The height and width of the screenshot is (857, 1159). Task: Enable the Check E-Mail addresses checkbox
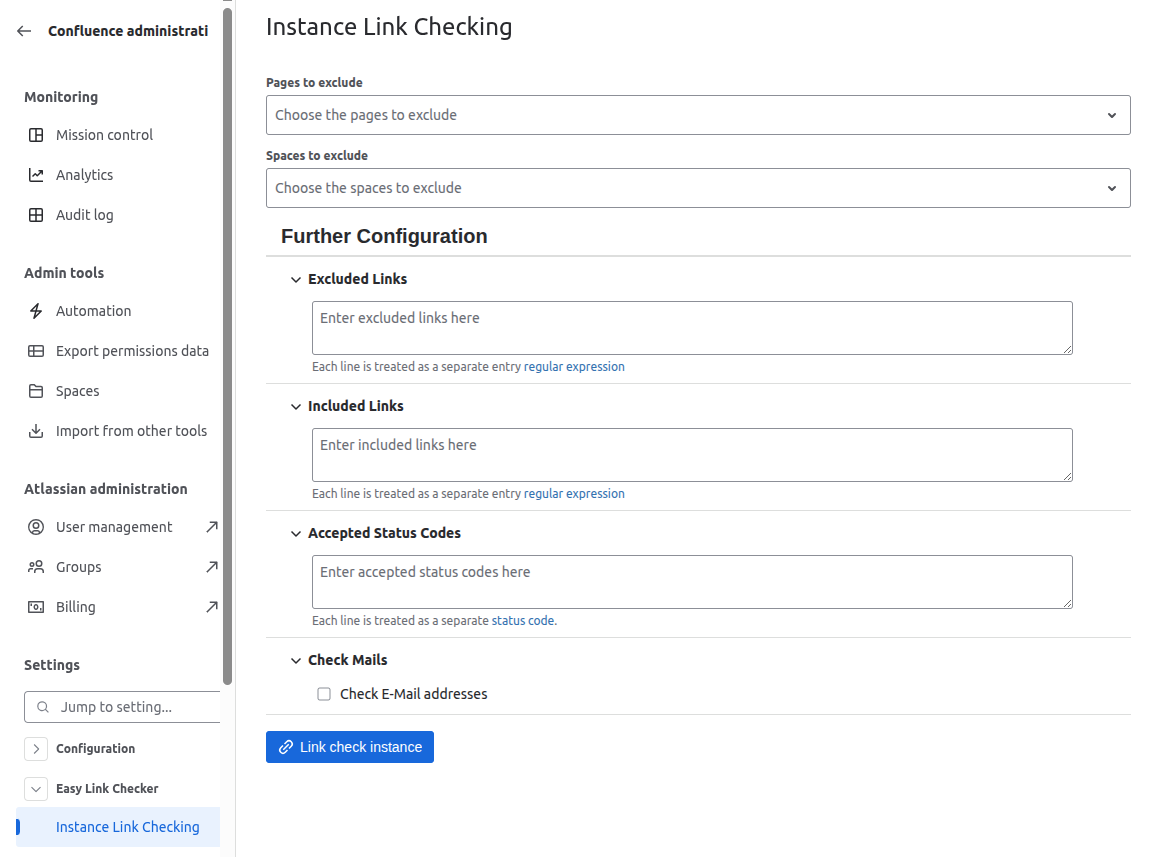pyautogui.click(x=324, y=694)
